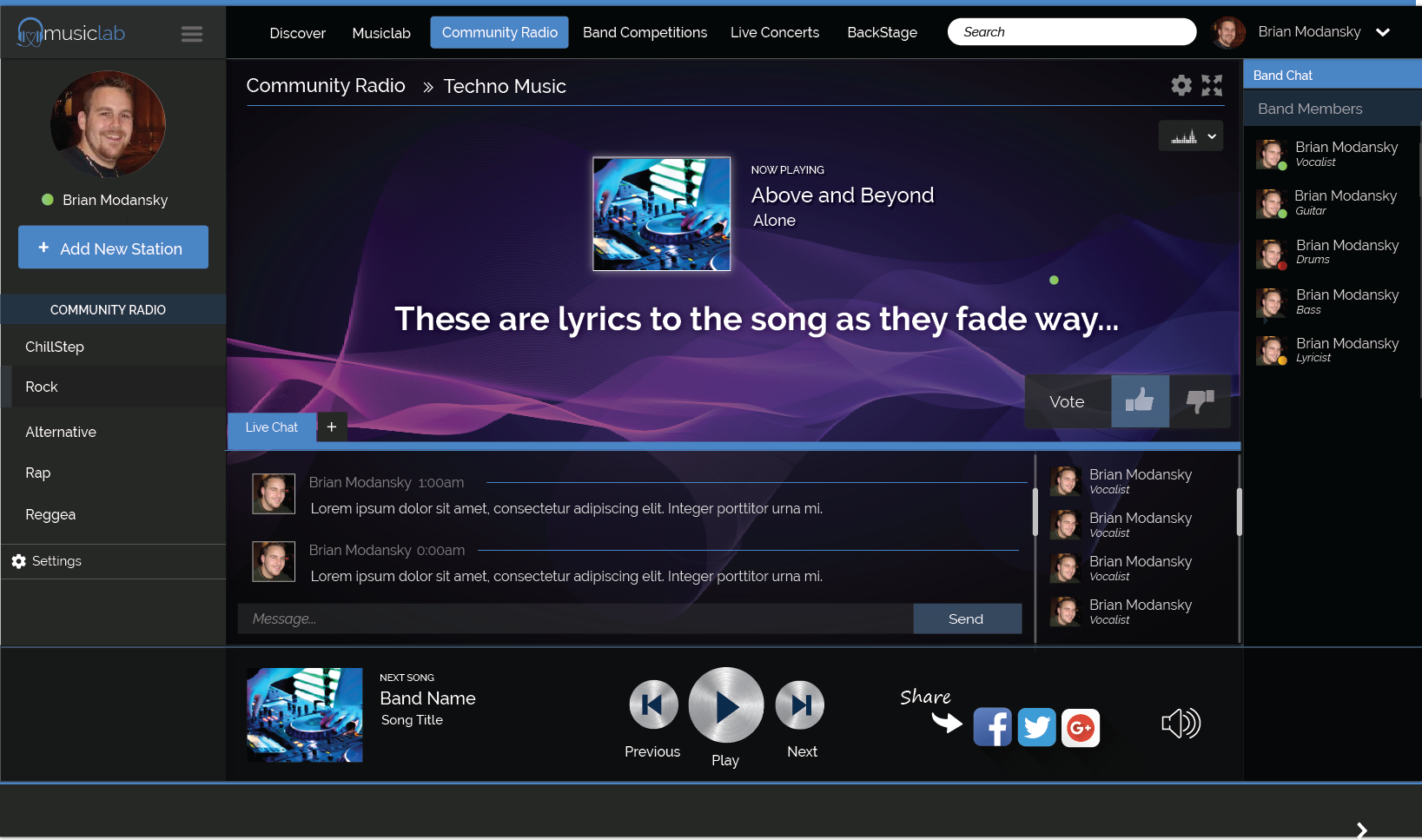1422x840 pixels.
Task: Play the current song
Action: tap(726, 705)
